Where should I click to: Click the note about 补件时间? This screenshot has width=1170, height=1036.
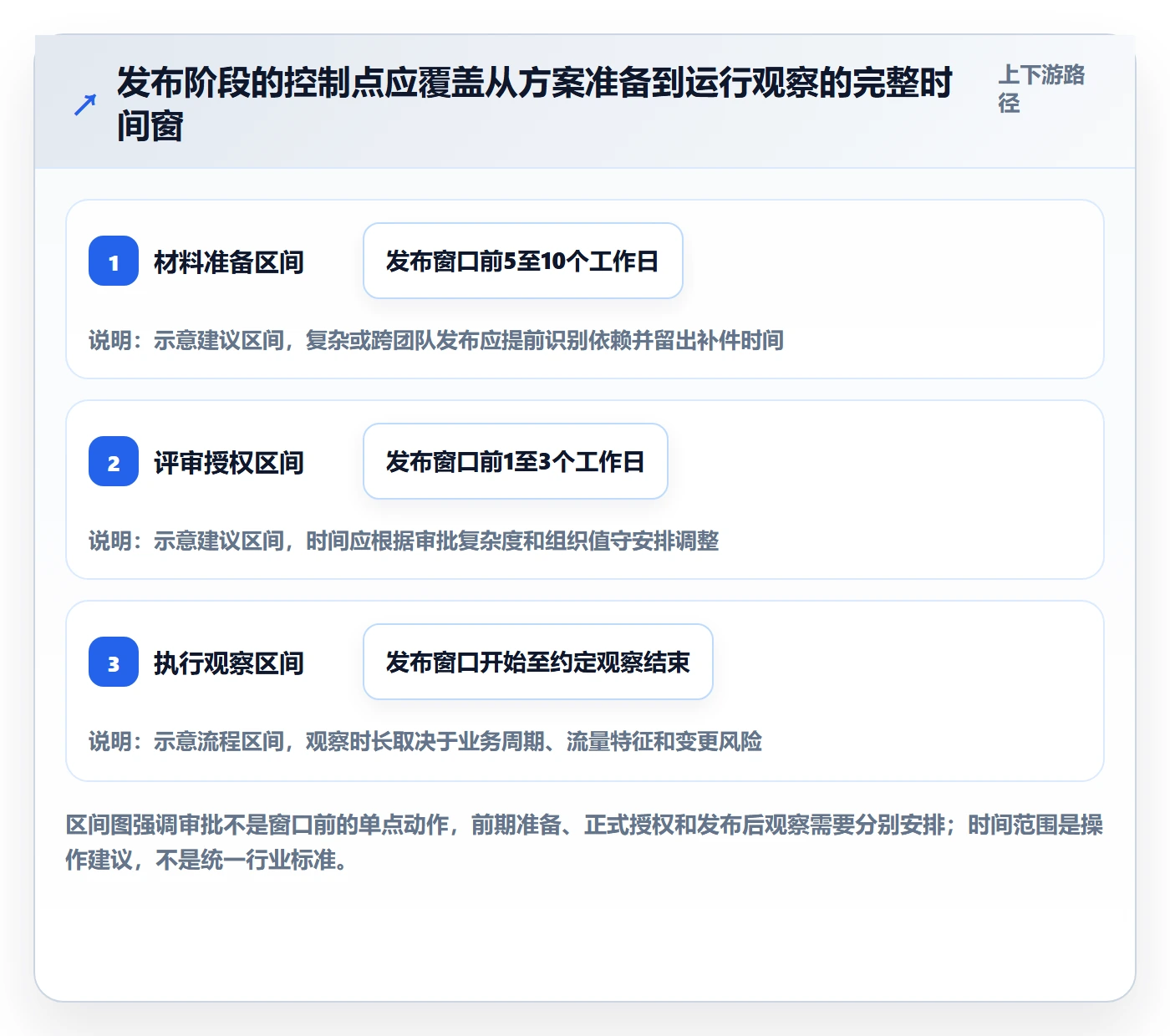436,340
